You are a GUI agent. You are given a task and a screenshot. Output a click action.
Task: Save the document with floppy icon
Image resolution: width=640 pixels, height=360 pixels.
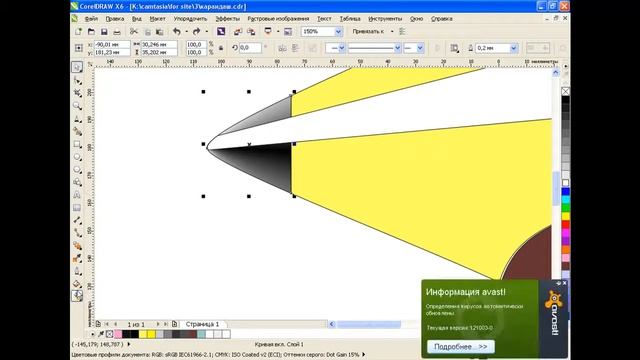pyautogui.click(x=104, y=31)
